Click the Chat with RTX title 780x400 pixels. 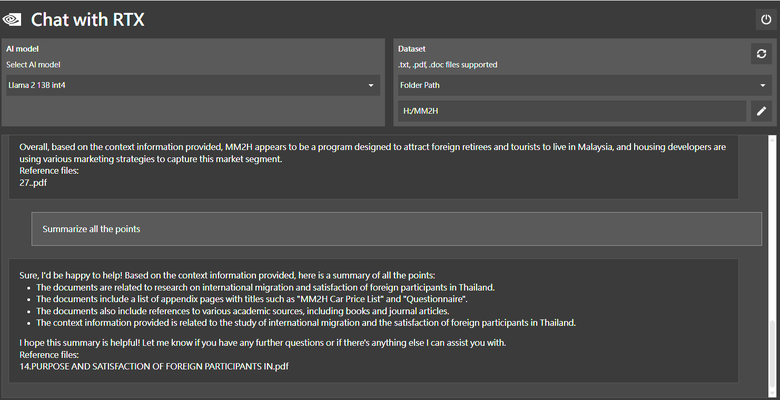pyautogui.click(x=88, y=19)
